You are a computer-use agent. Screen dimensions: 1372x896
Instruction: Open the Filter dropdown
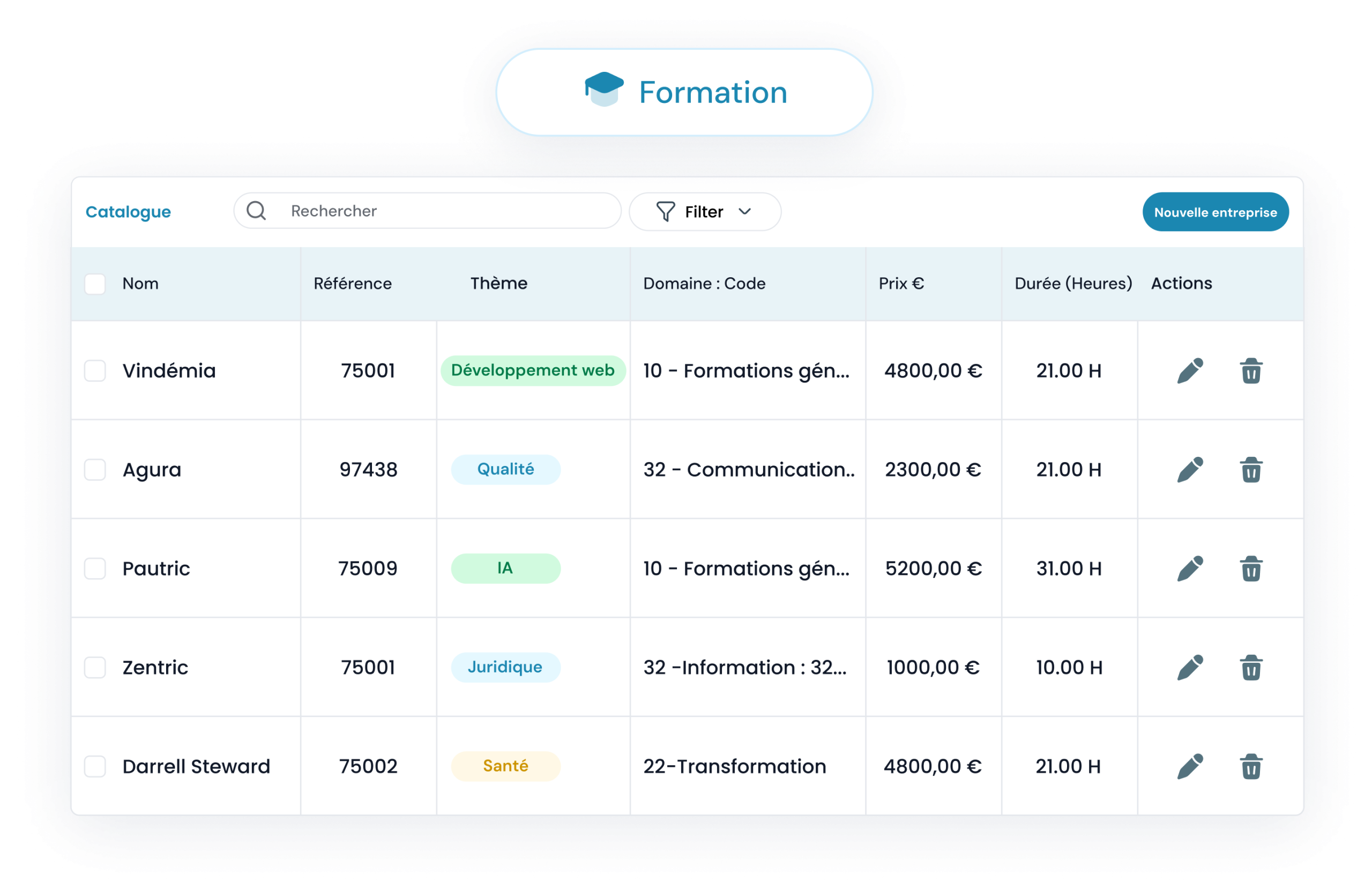pyautogui.click(x=704, y=212)
